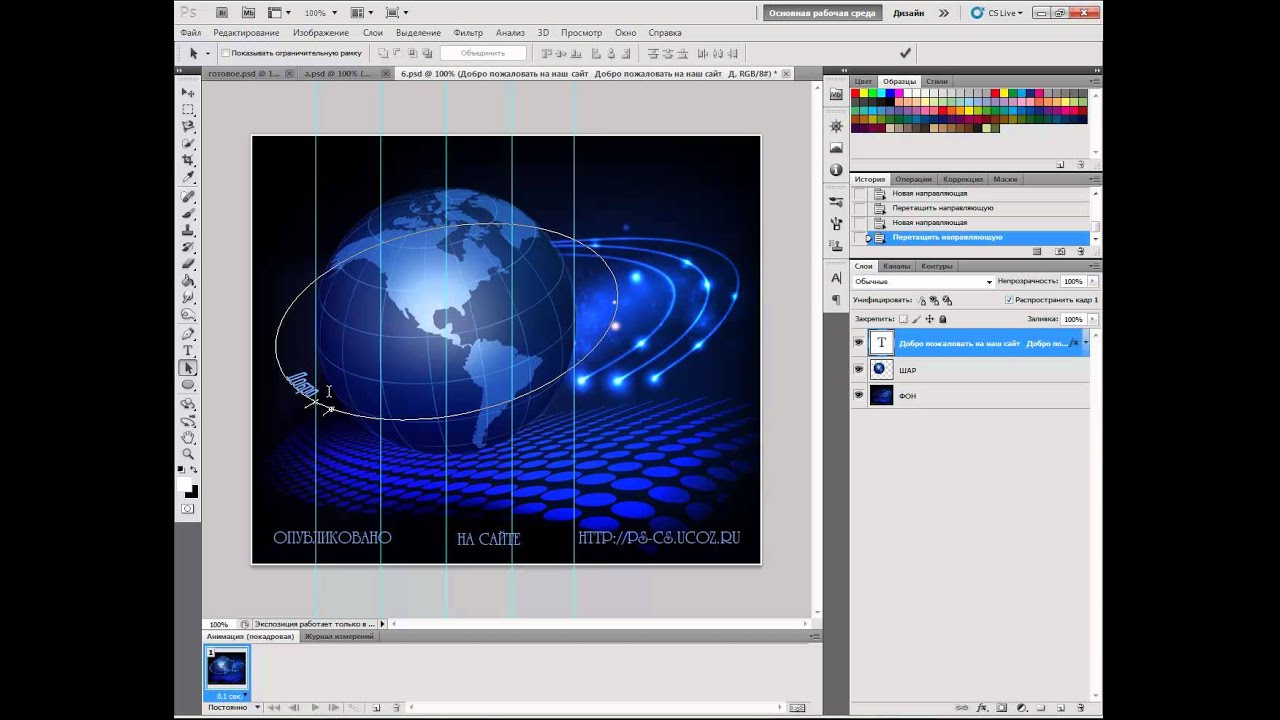Delete layer with the trash icon

(x=1080, y=707)
